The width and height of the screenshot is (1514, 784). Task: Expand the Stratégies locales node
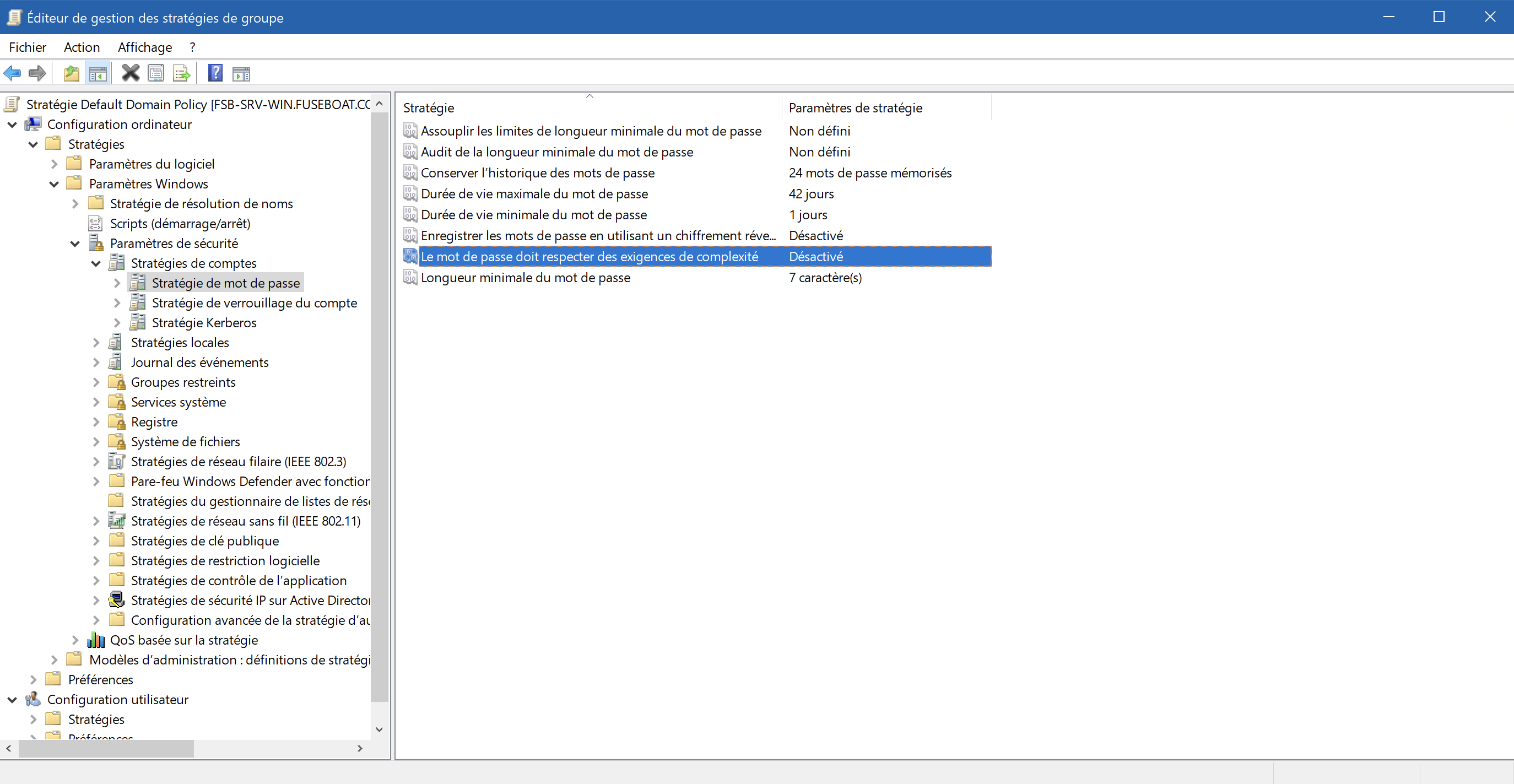[x=96, y=343]
